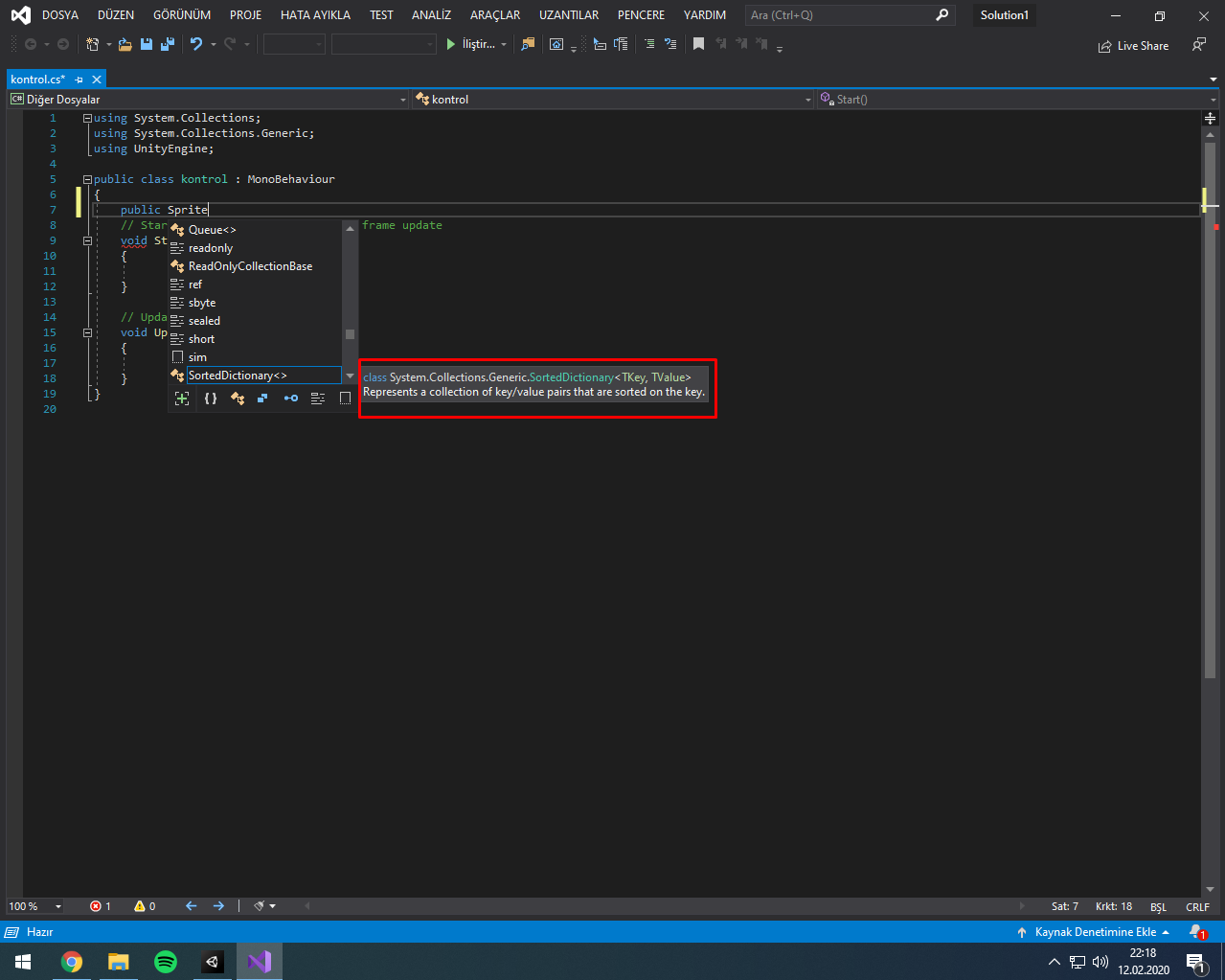1225x980 pixels.
Task: Undo the last edit with the blue arrow
Action: [x=196, y=44]
